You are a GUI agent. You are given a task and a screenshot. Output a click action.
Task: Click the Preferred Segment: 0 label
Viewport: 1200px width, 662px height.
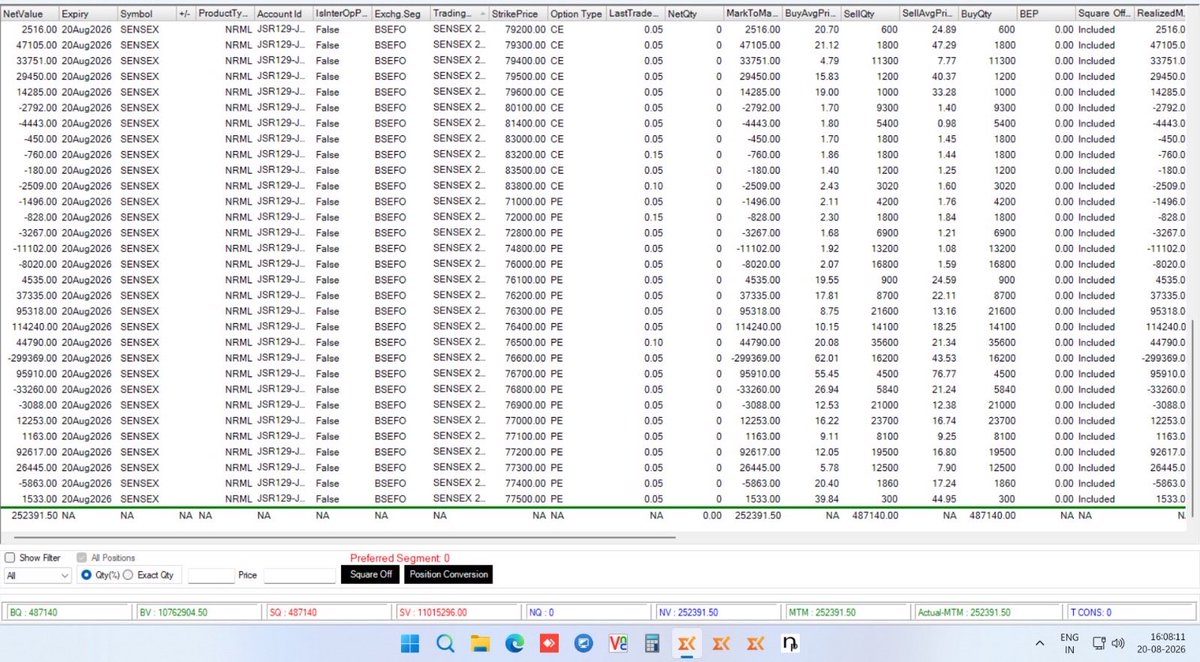(400, 558)
